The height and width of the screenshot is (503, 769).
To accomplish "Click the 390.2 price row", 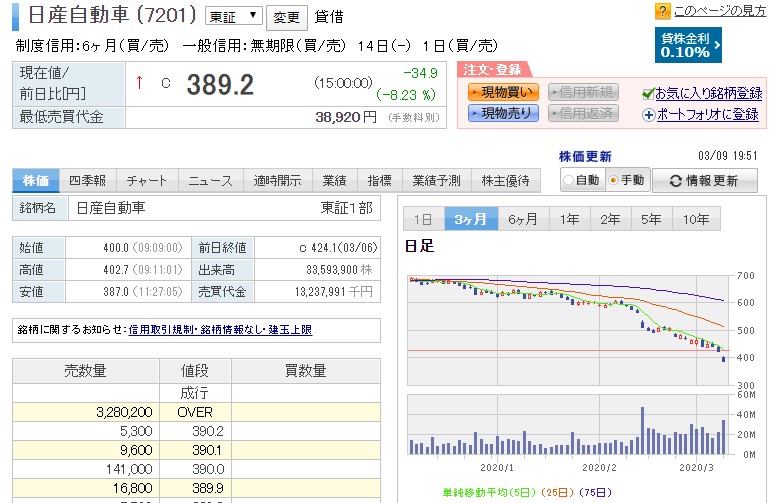I will coord(196,431).
